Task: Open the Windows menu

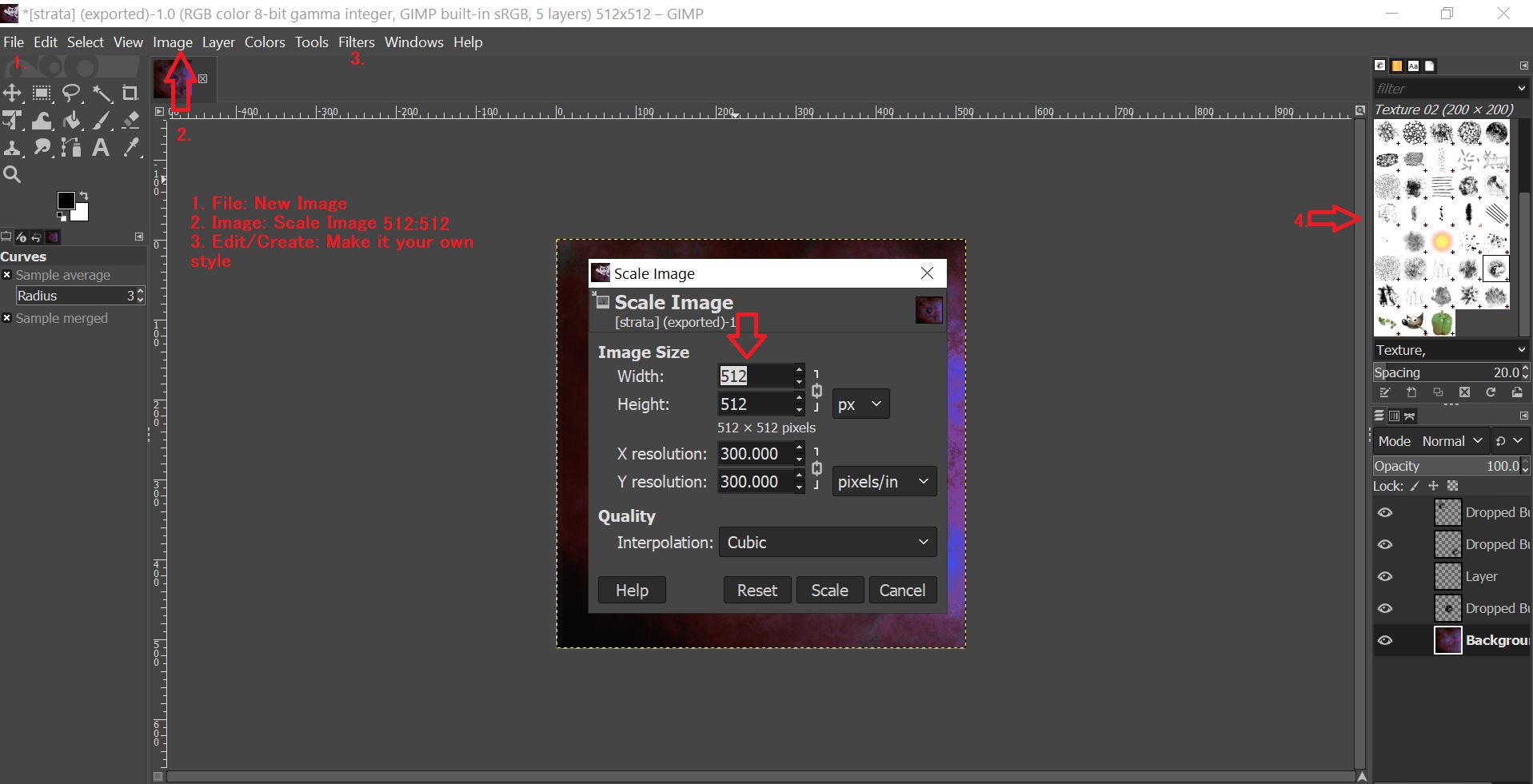Action: 413,42
